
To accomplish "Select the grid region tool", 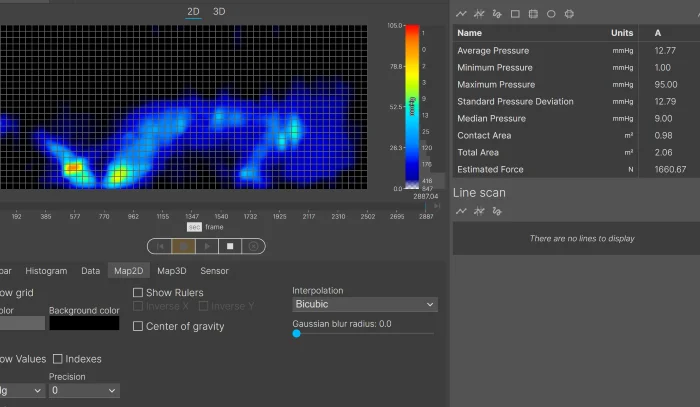I will tap(533, 14).
